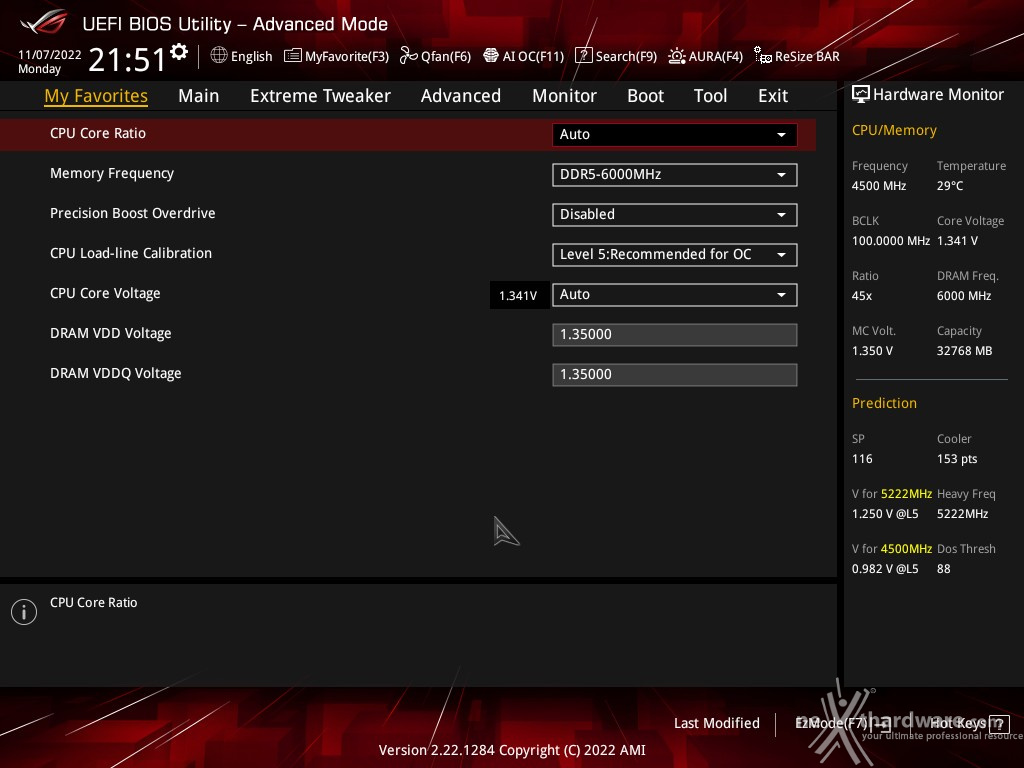The height and width of the screenshot is (768, 1024).
Task: Click the info icon in help panel
Action: point(24,612)
